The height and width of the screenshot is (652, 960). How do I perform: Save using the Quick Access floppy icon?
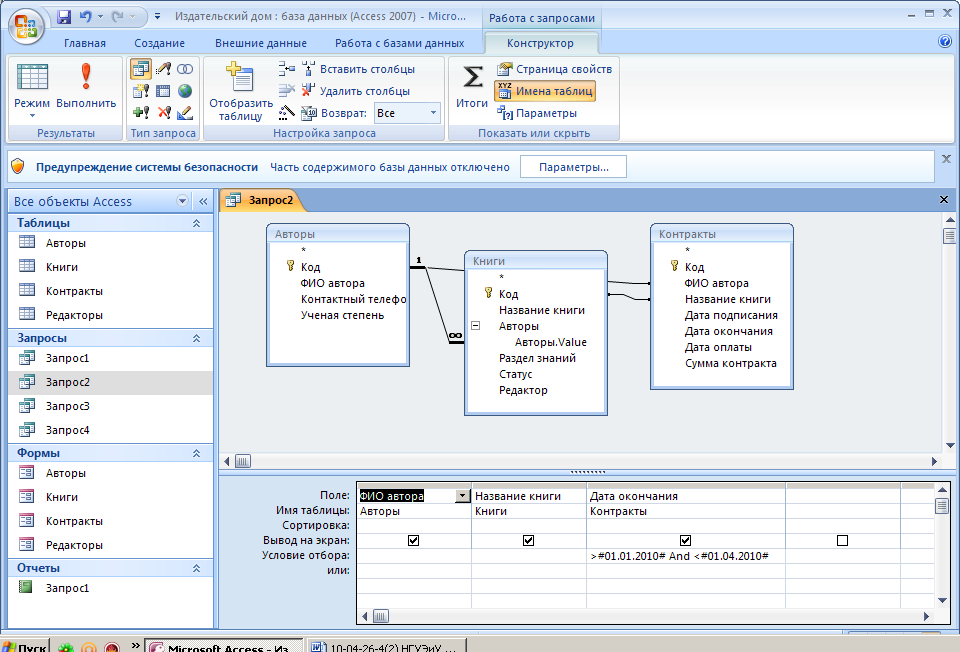pyautogui.click(x=64, y=17)
